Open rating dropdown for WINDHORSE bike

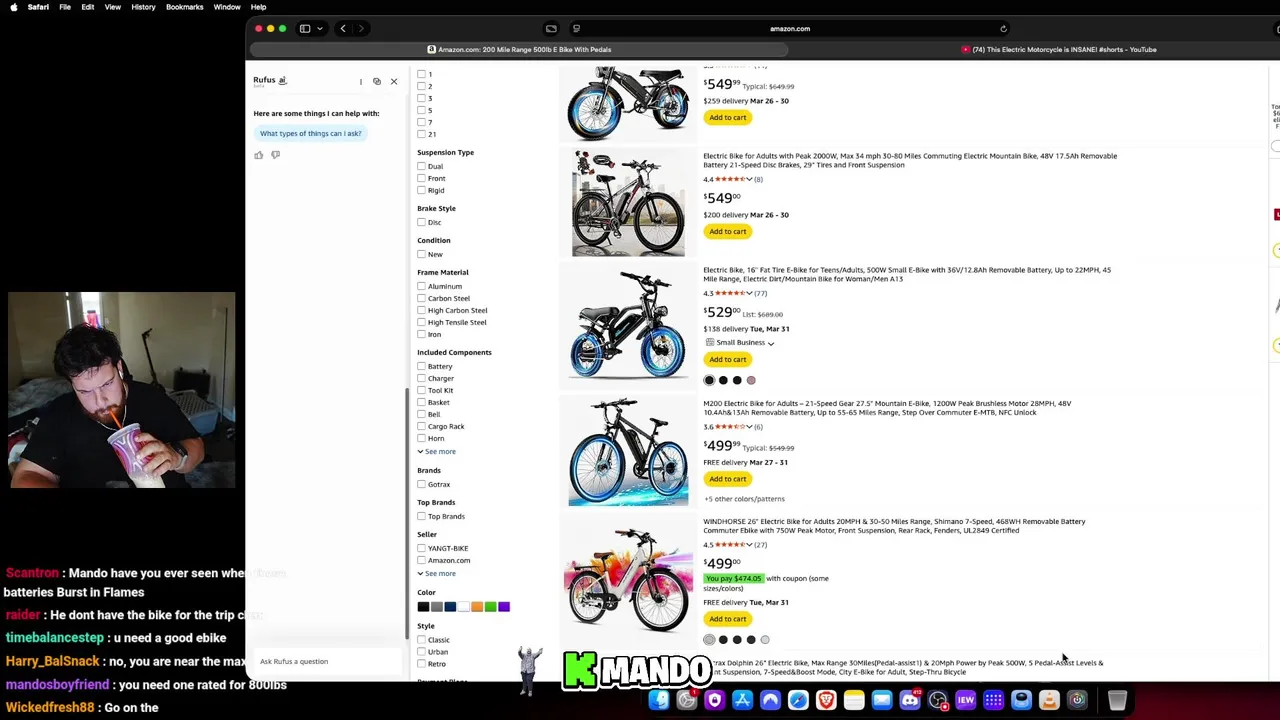tap(750, 545)
